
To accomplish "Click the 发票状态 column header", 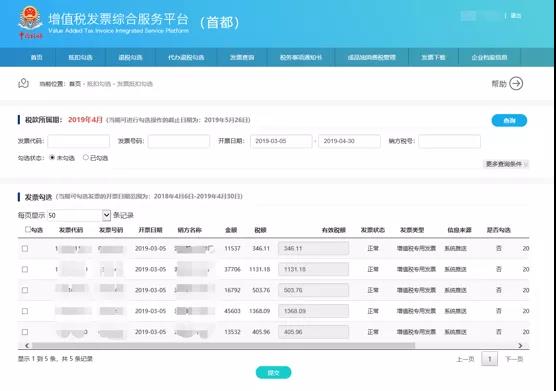I will pos(373,230).
